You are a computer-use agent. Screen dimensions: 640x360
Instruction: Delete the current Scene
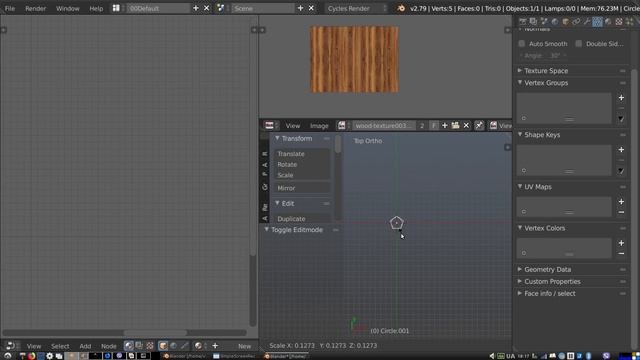point(311,8)
